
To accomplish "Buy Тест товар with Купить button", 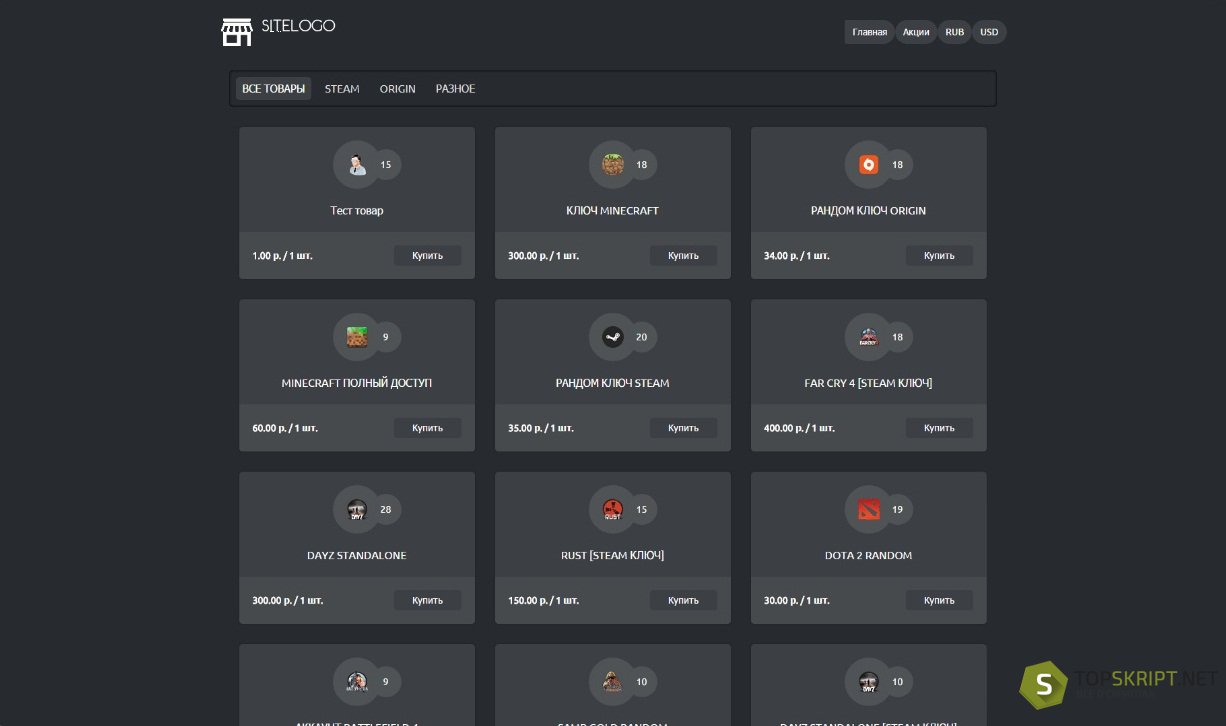I will click(427, 256).
